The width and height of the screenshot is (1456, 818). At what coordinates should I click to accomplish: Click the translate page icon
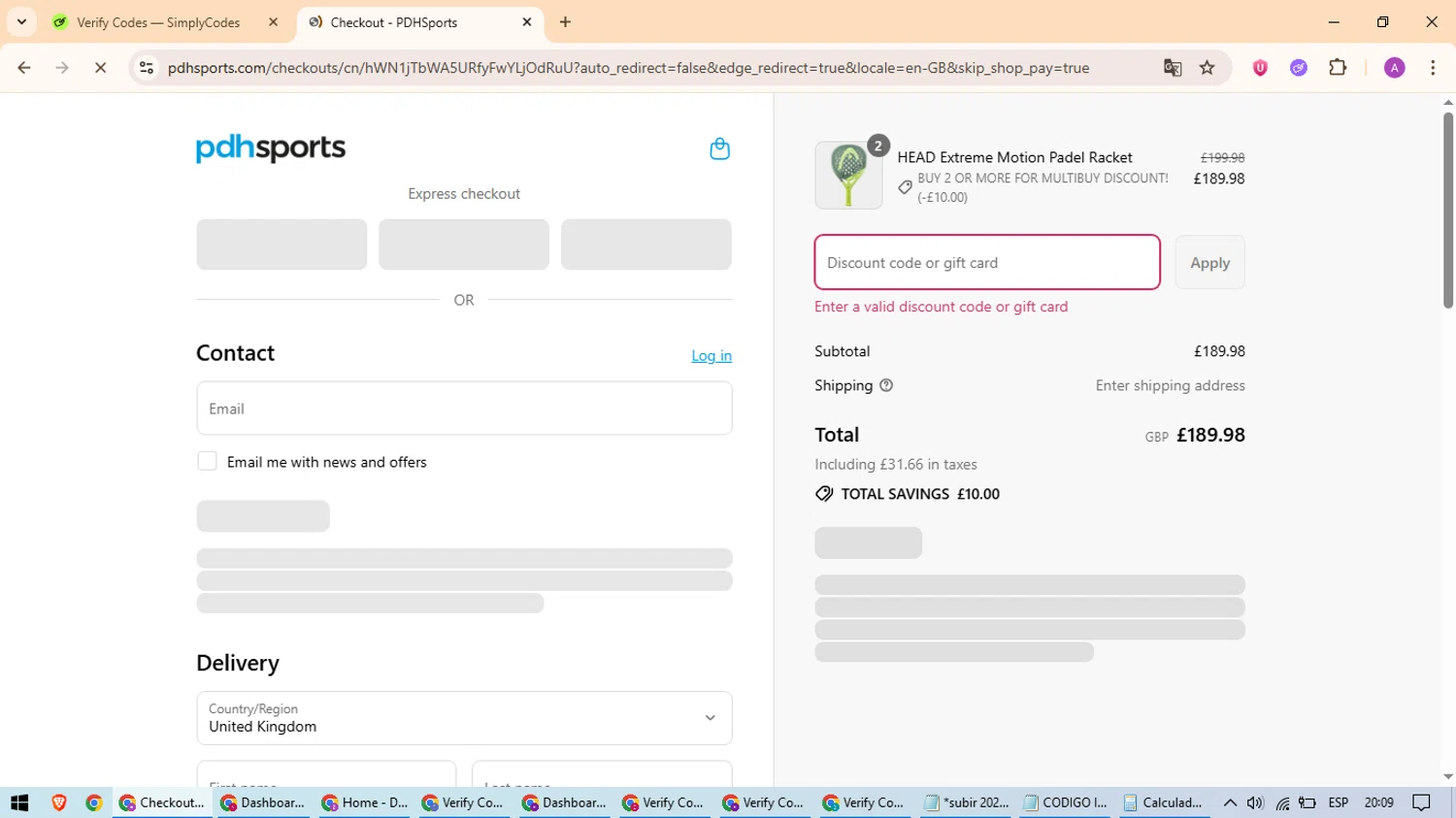pyautogui.click(x=1173, y=68)
